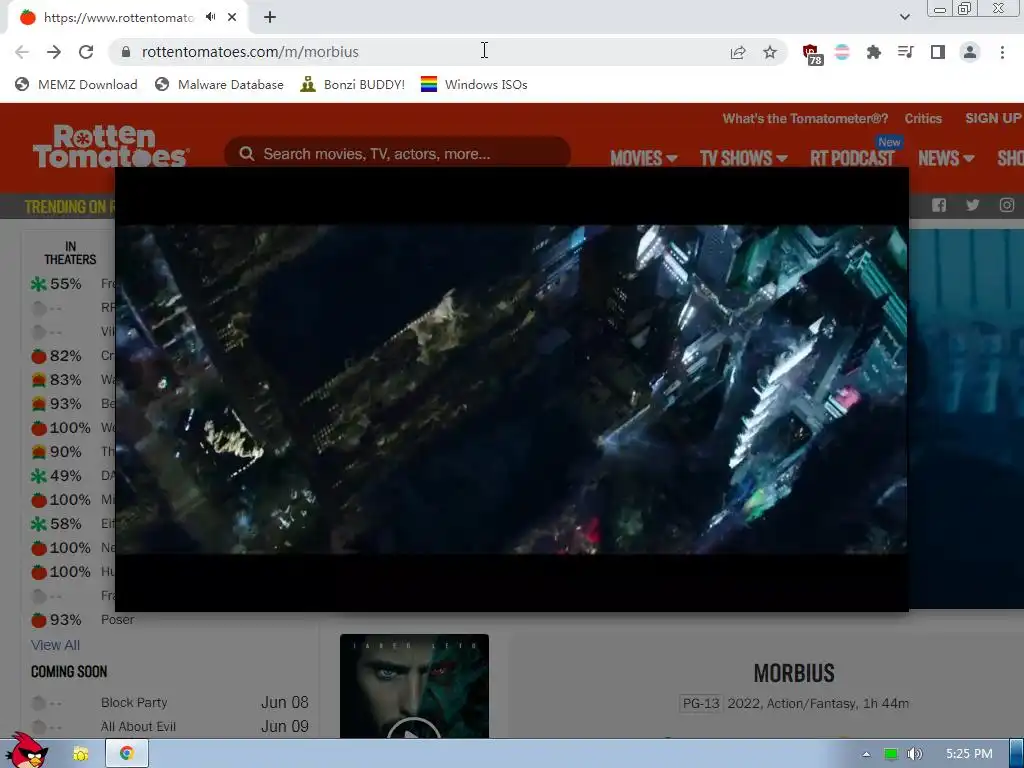Show hidden tray icons arrow
Image resolution: width=1024 pixels, height=768 pixels.
tap(866, 754)
